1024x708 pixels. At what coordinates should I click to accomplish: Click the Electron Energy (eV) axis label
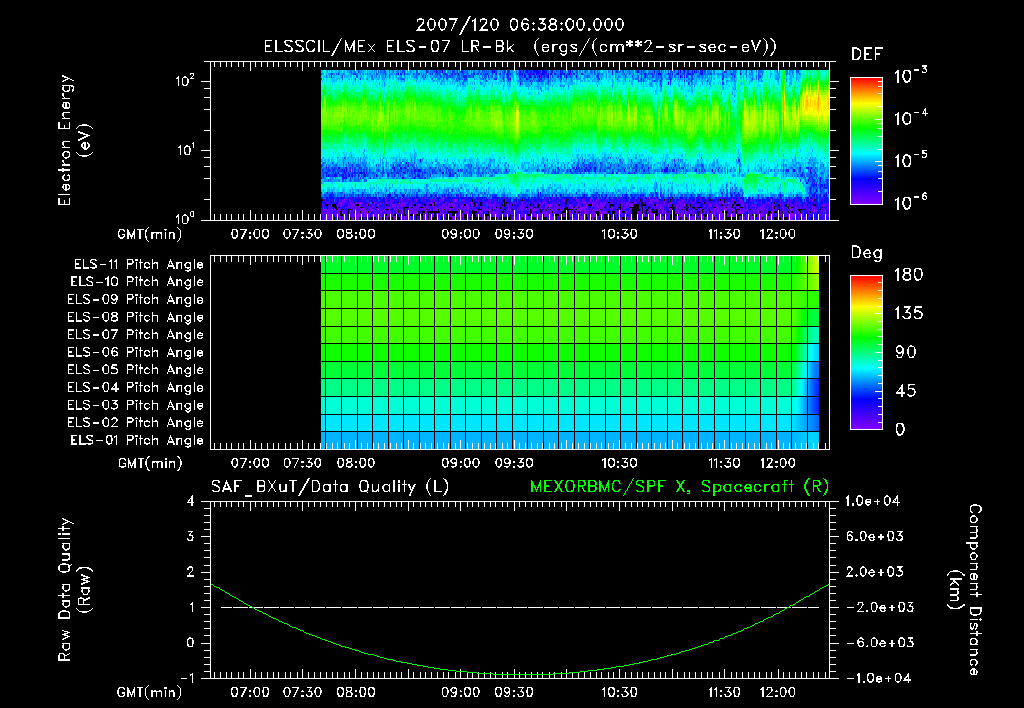click(74, 140)
